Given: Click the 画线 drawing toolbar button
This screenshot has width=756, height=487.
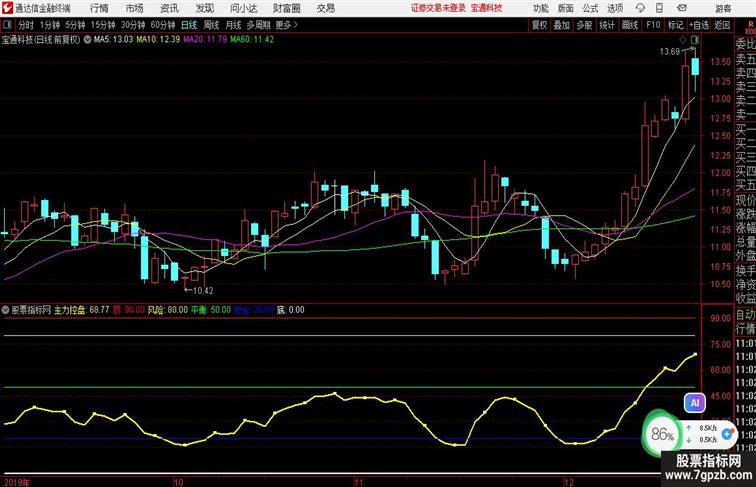Looking at the screenshot, I should point(630,25).
